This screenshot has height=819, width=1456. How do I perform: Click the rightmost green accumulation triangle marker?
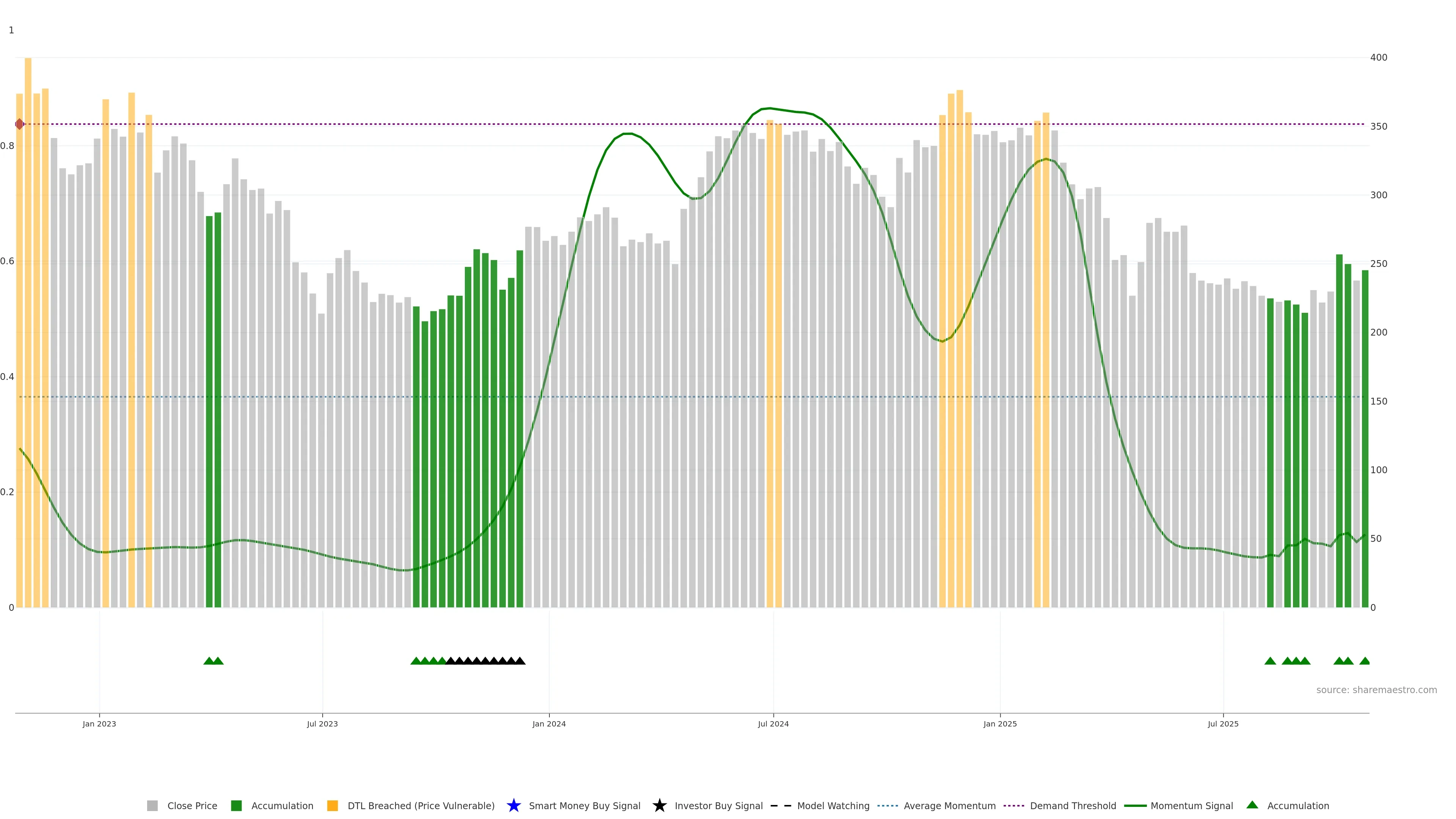coord(1365,661)
